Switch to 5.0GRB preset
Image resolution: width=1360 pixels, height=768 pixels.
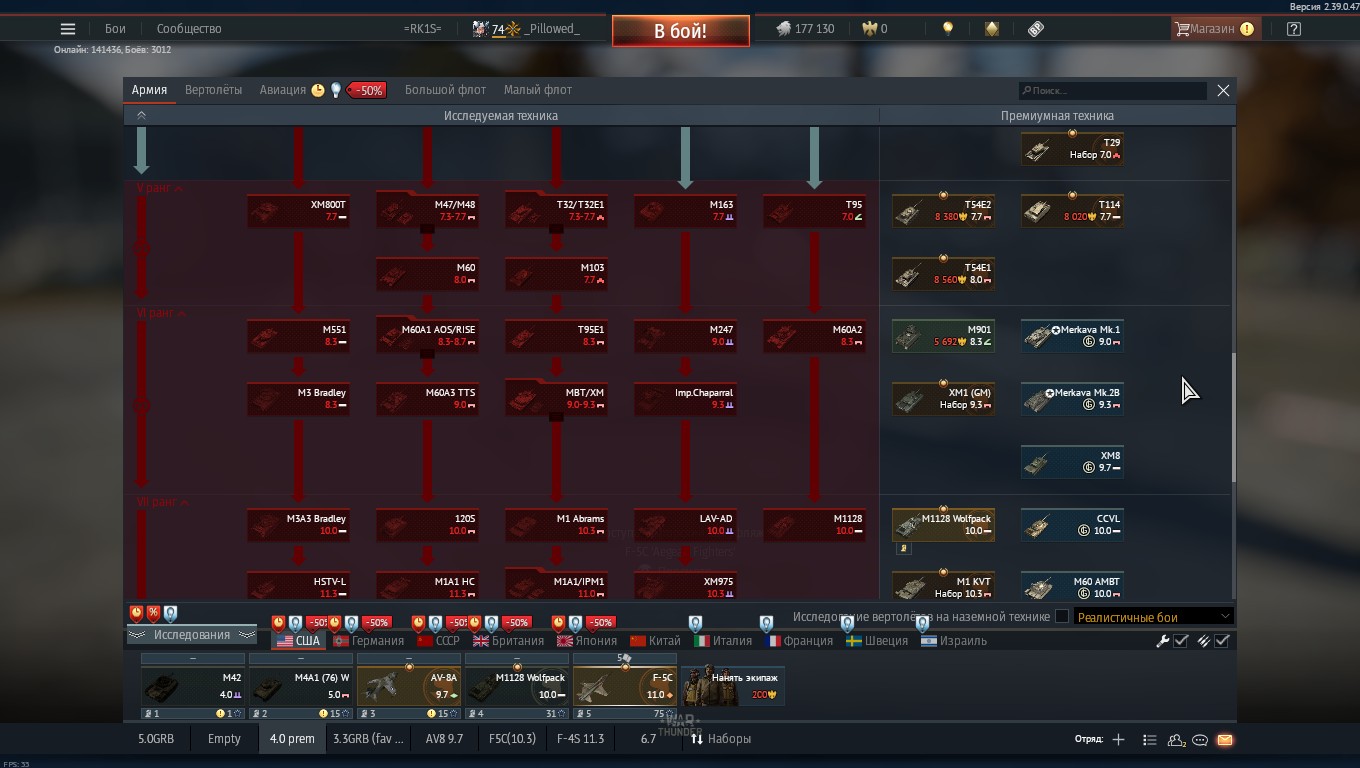coord(156,739)
